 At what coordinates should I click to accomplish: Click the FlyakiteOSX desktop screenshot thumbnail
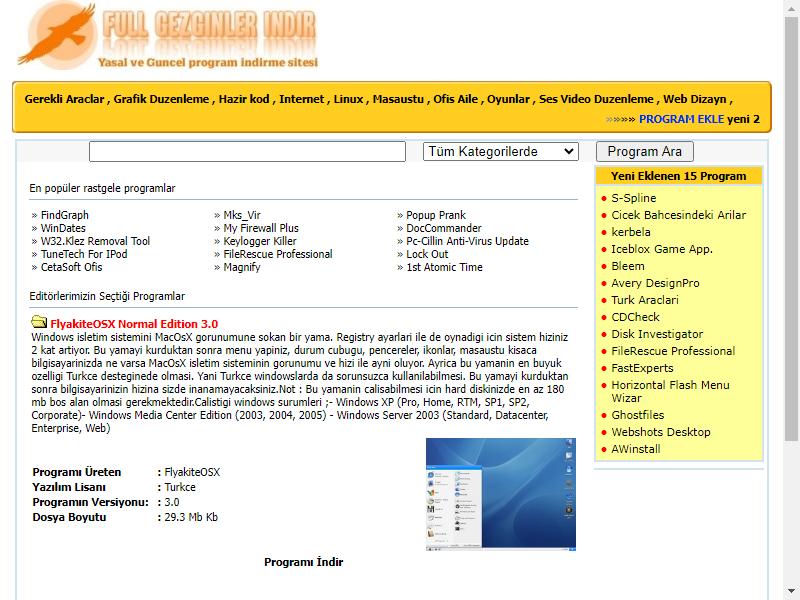(x=501, y=494)
